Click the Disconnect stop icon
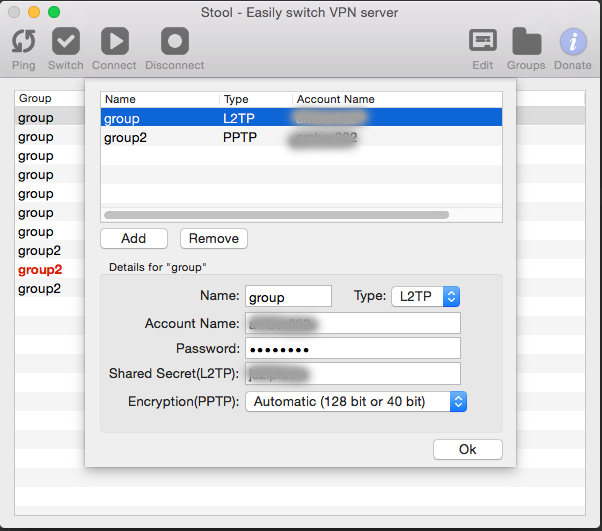Image resolution: width=602 pixels, height=531 pixels. (175, 41)
